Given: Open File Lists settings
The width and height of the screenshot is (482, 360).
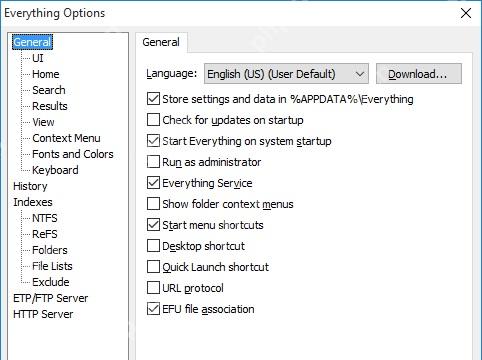Looking at the screenshot, I should click(52, 266).
